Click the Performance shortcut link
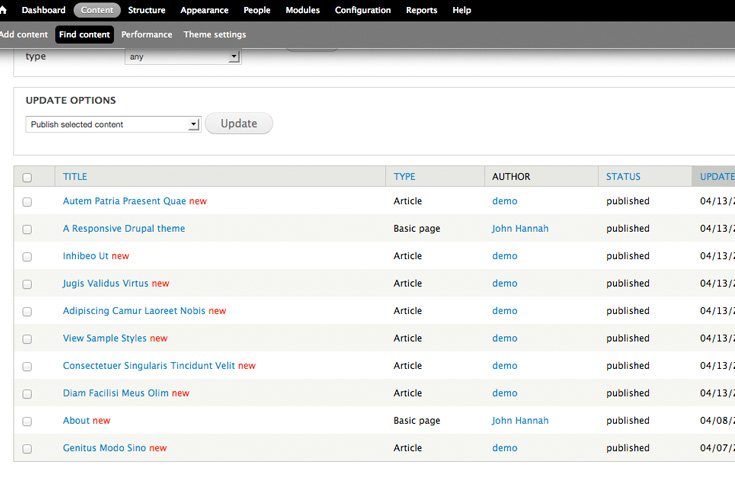The height and width of the screenshot is (500, 735). [x=146, y=34]
